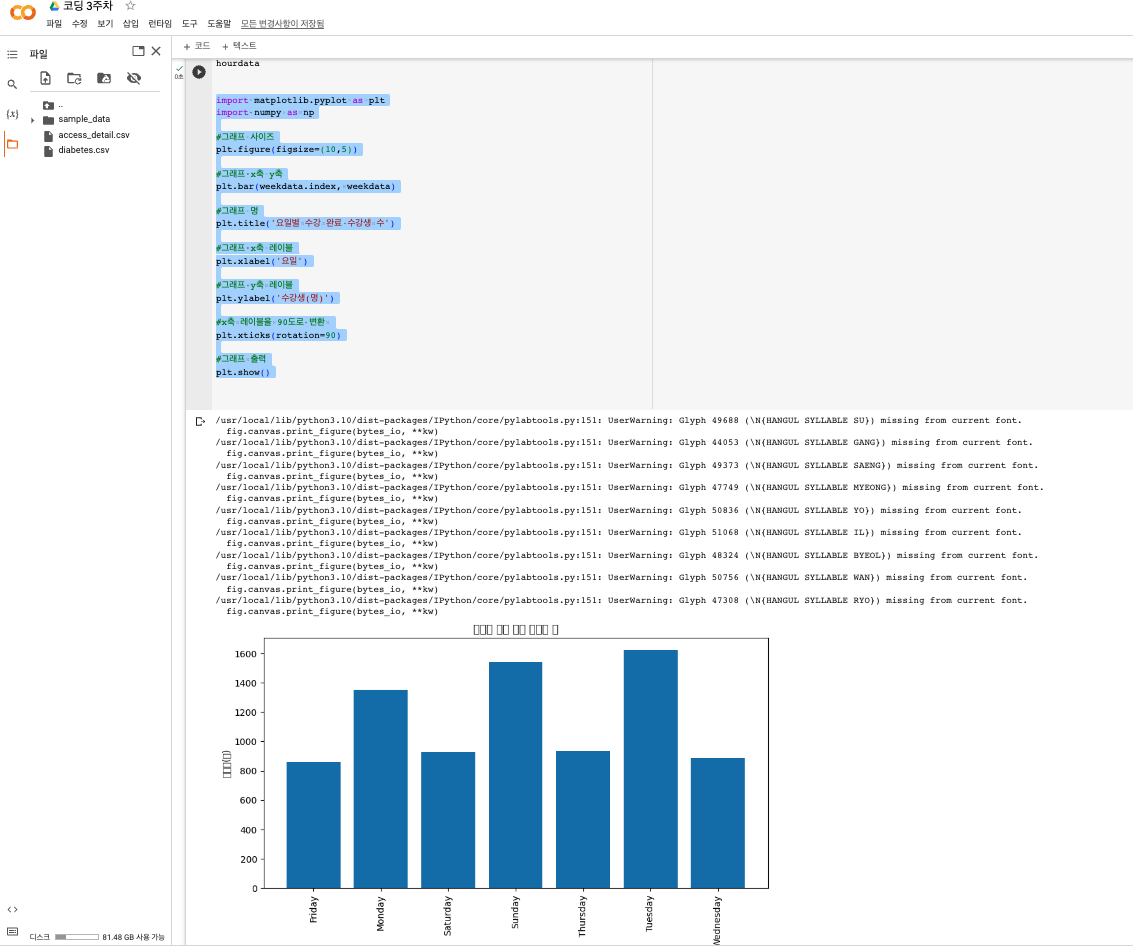Open the terminal icon at sidebar bottom
The image size is (1133, 948).
click(12, 932)
